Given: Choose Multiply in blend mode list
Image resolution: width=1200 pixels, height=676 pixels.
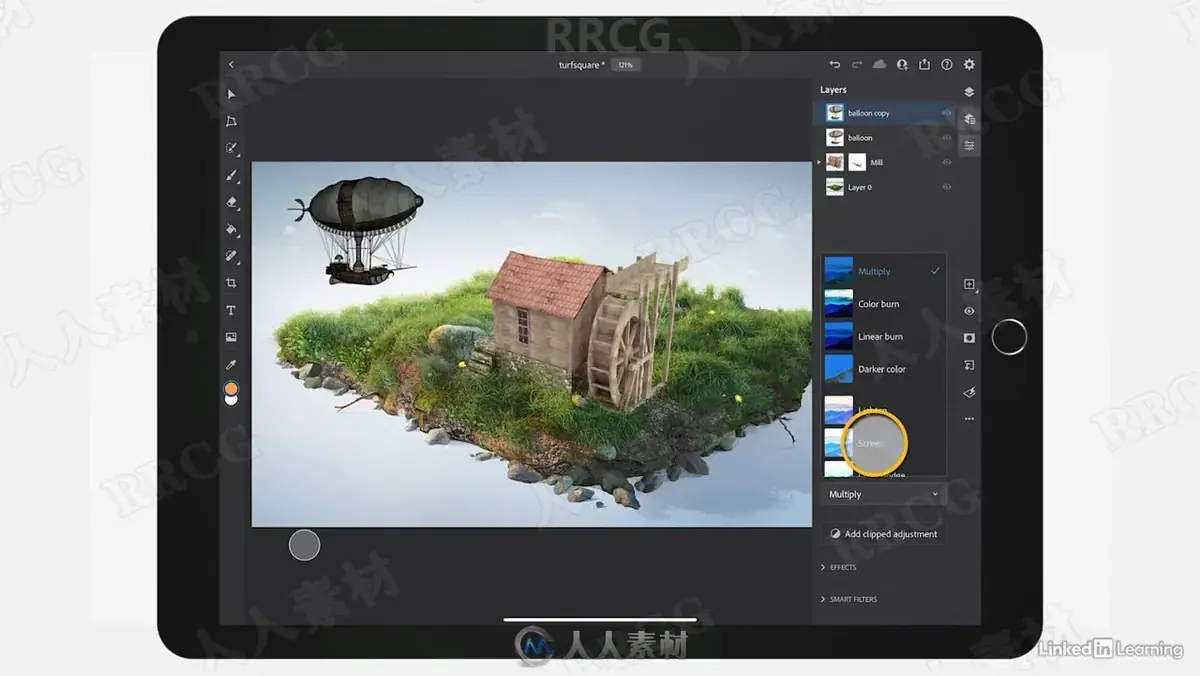Looking at the screenshot, I should click(x=884, y=271).
